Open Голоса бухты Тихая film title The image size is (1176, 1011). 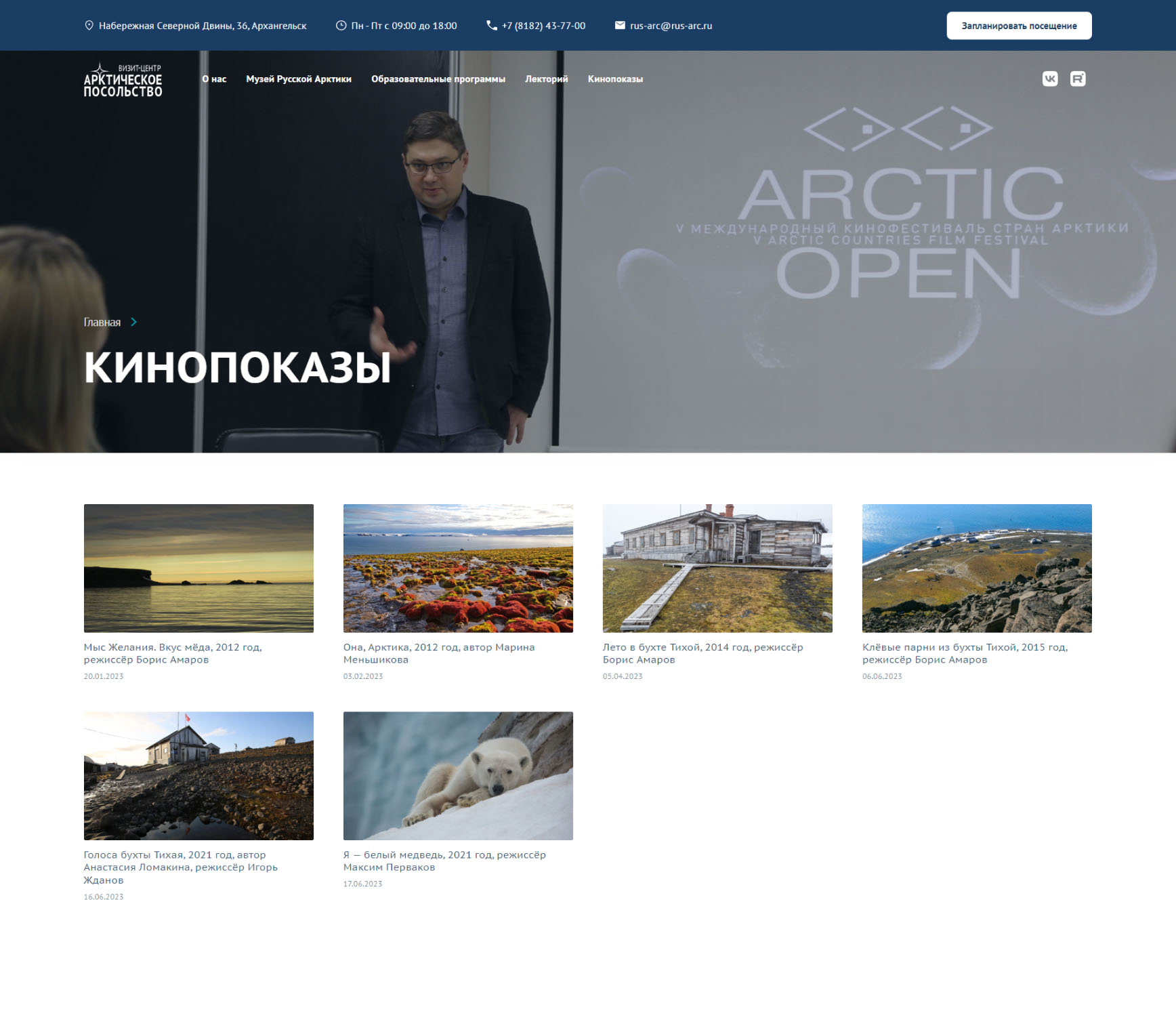tap(181, 867)
